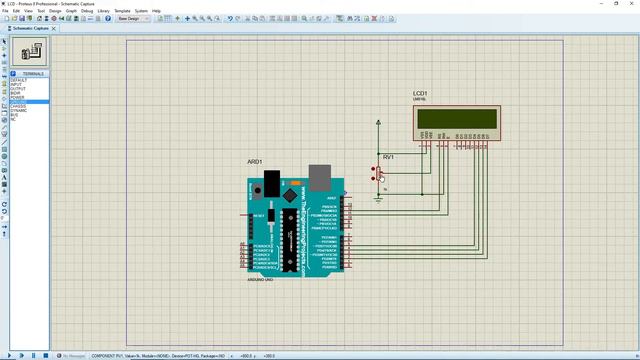The height and width of the screenshot is (360, 640).
Task: Open the Template menu
Action: coord(122,11)
